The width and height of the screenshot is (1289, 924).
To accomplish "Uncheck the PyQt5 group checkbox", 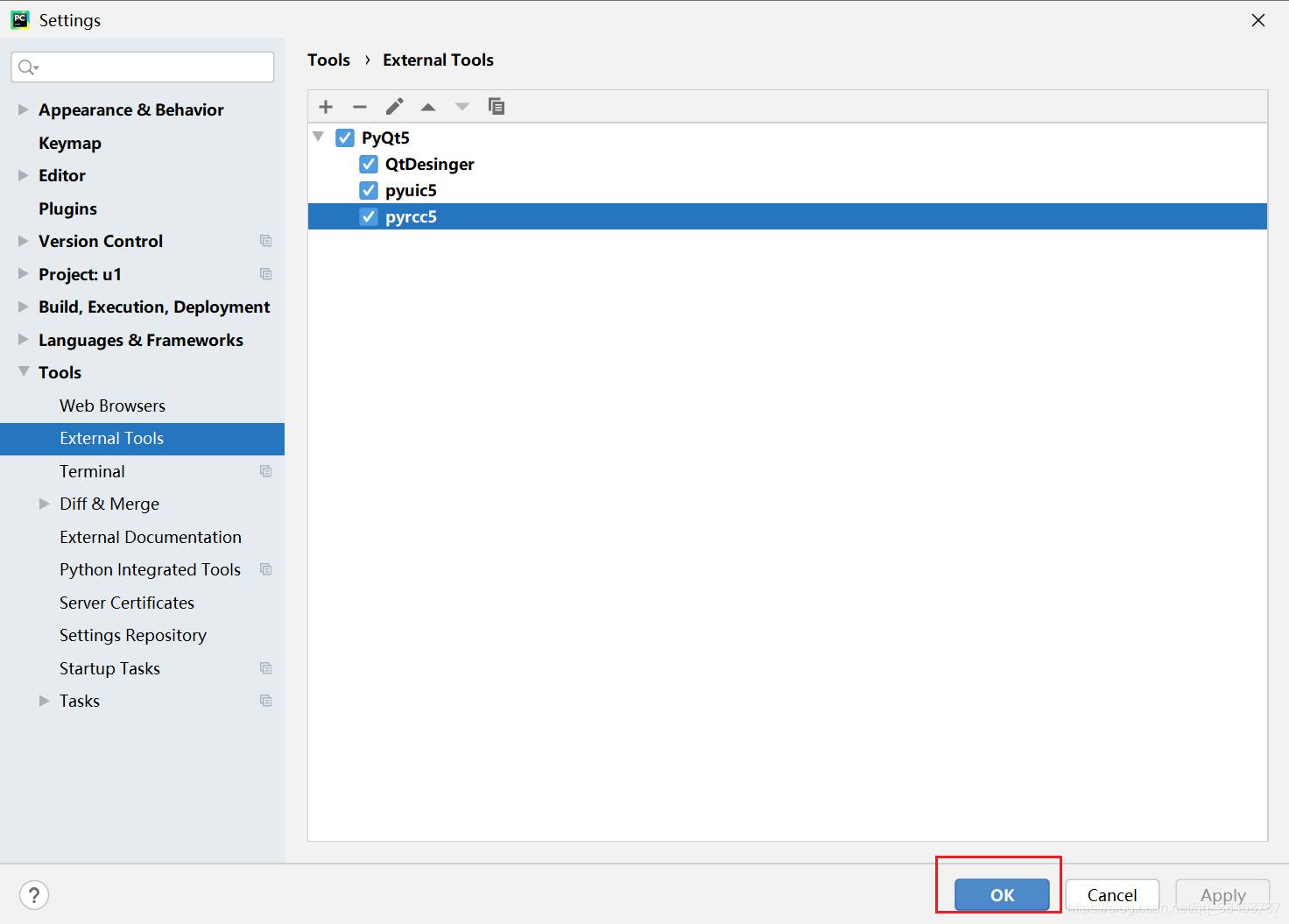I will pyautogui.click(x=345, y=138).
